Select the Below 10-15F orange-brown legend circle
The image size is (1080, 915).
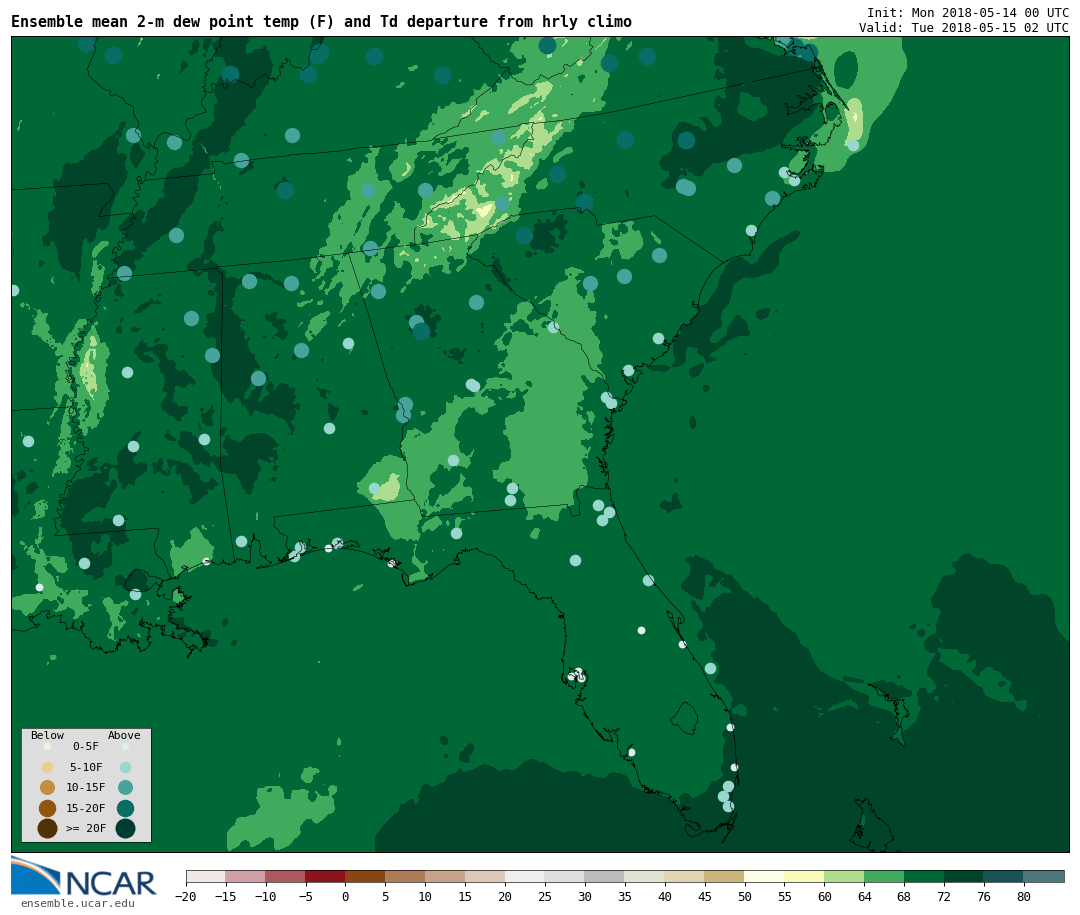pyautogui.click(x=48, y=788)
